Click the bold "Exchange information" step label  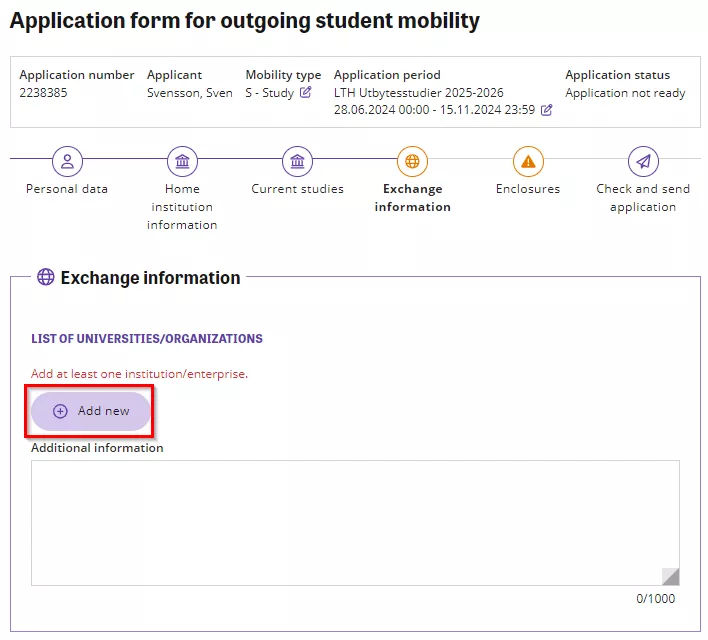click(412, 198)
